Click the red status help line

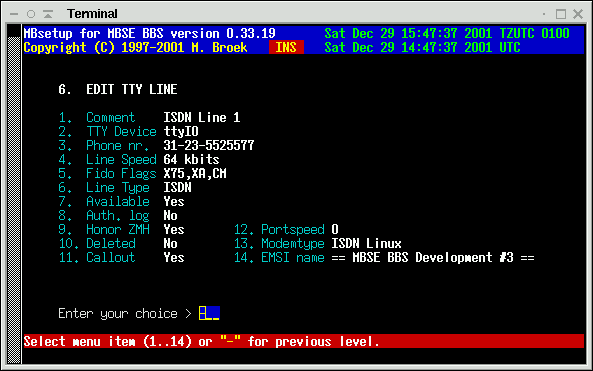(304, 341)
